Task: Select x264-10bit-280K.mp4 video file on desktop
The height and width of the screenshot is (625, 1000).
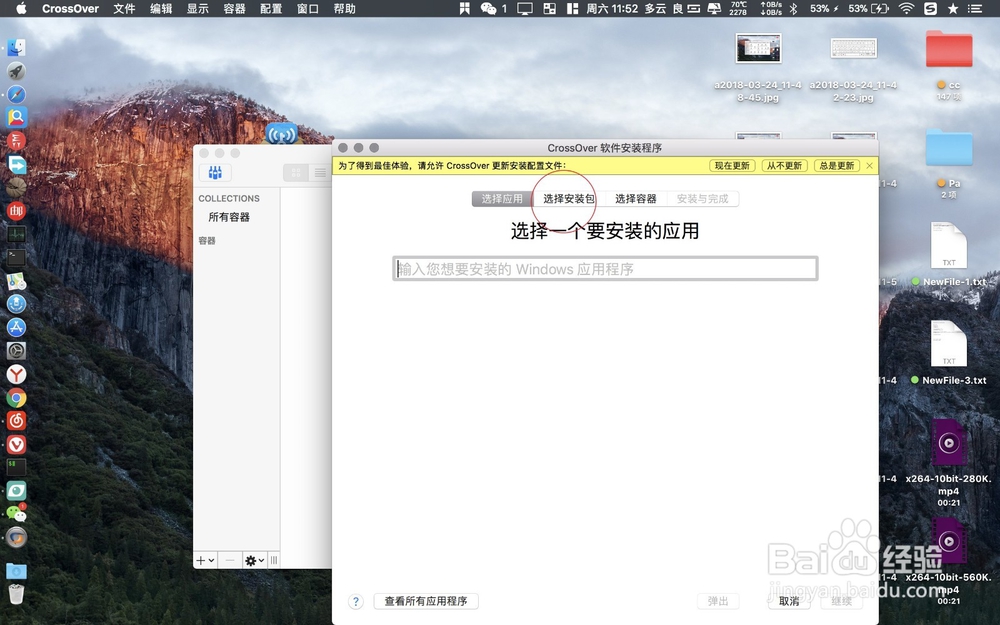Action: [x=949, y=443]
